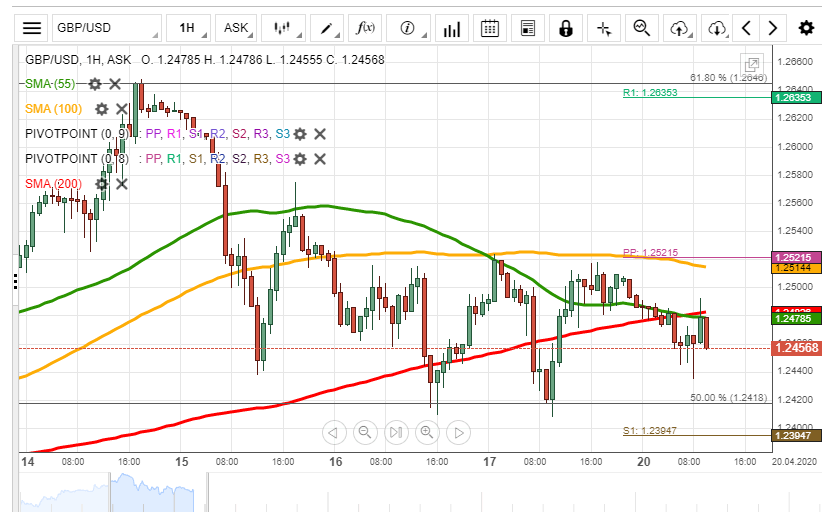This screenshot has height=526, width=831.
Task: Select the pencil drawing tool
Action: click(327, 28)
